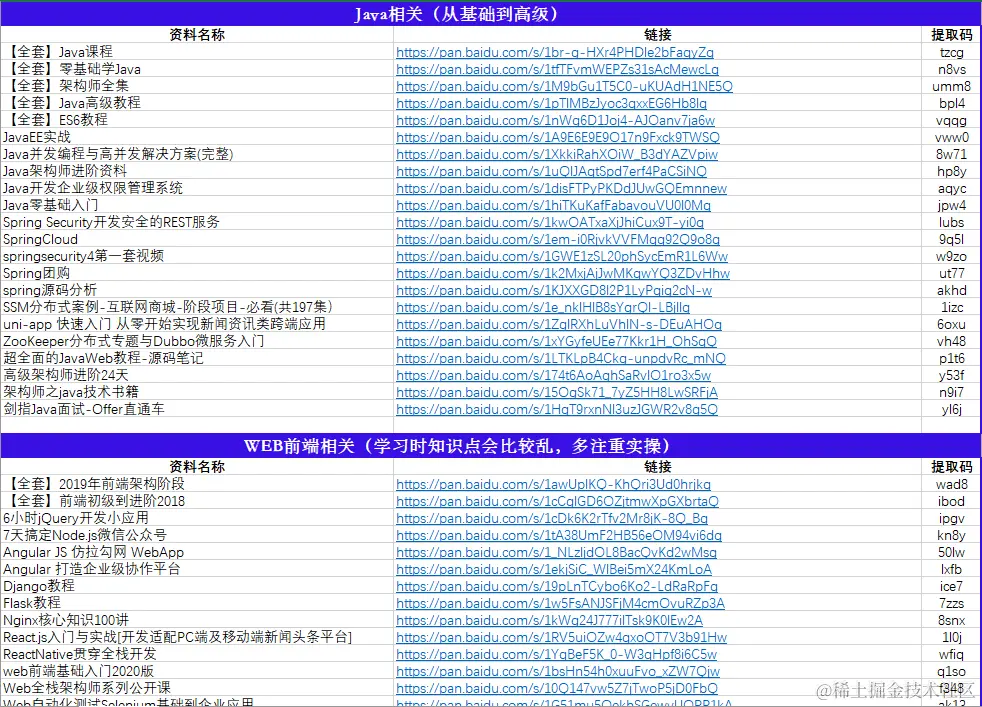This screenshot has width=982, height=707.
Task: Open the link for uni-app 快速入门
Action: [x=559, y=324]
